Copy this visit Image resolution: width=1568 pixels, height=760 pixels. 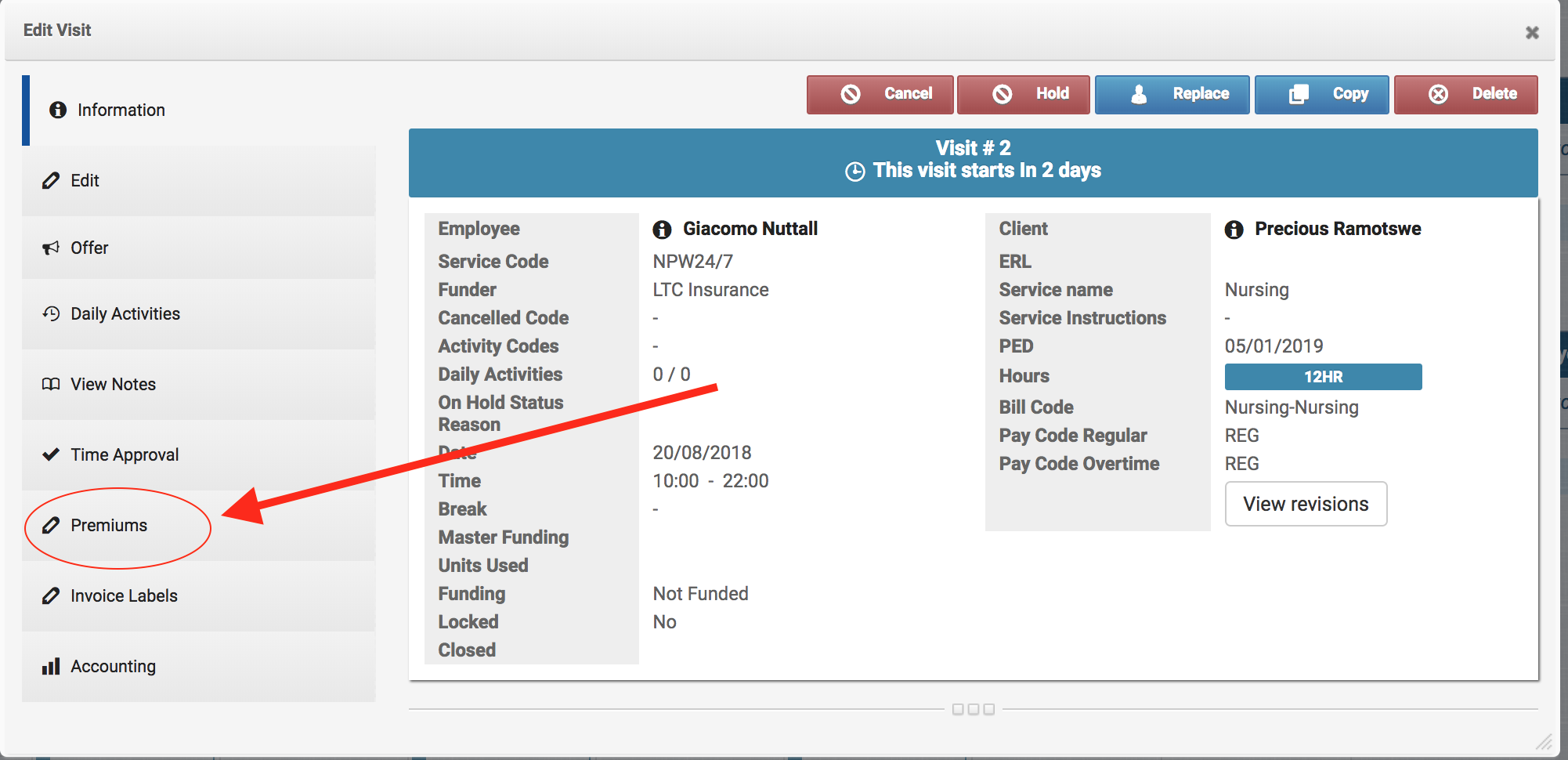point(1321,94)
